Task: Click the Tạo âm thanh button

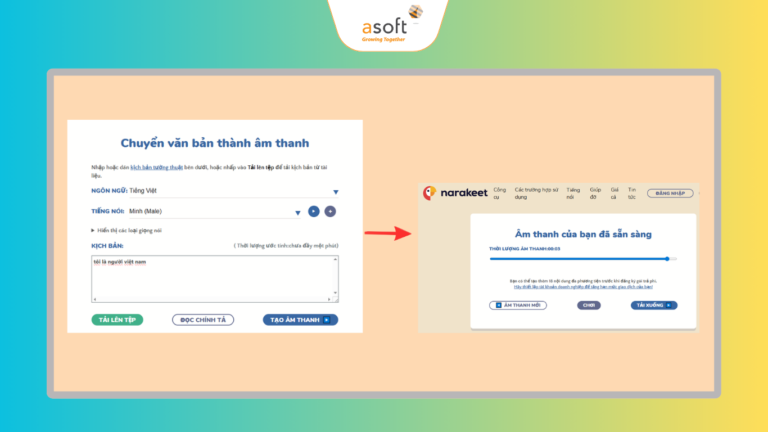Action: 300,320
